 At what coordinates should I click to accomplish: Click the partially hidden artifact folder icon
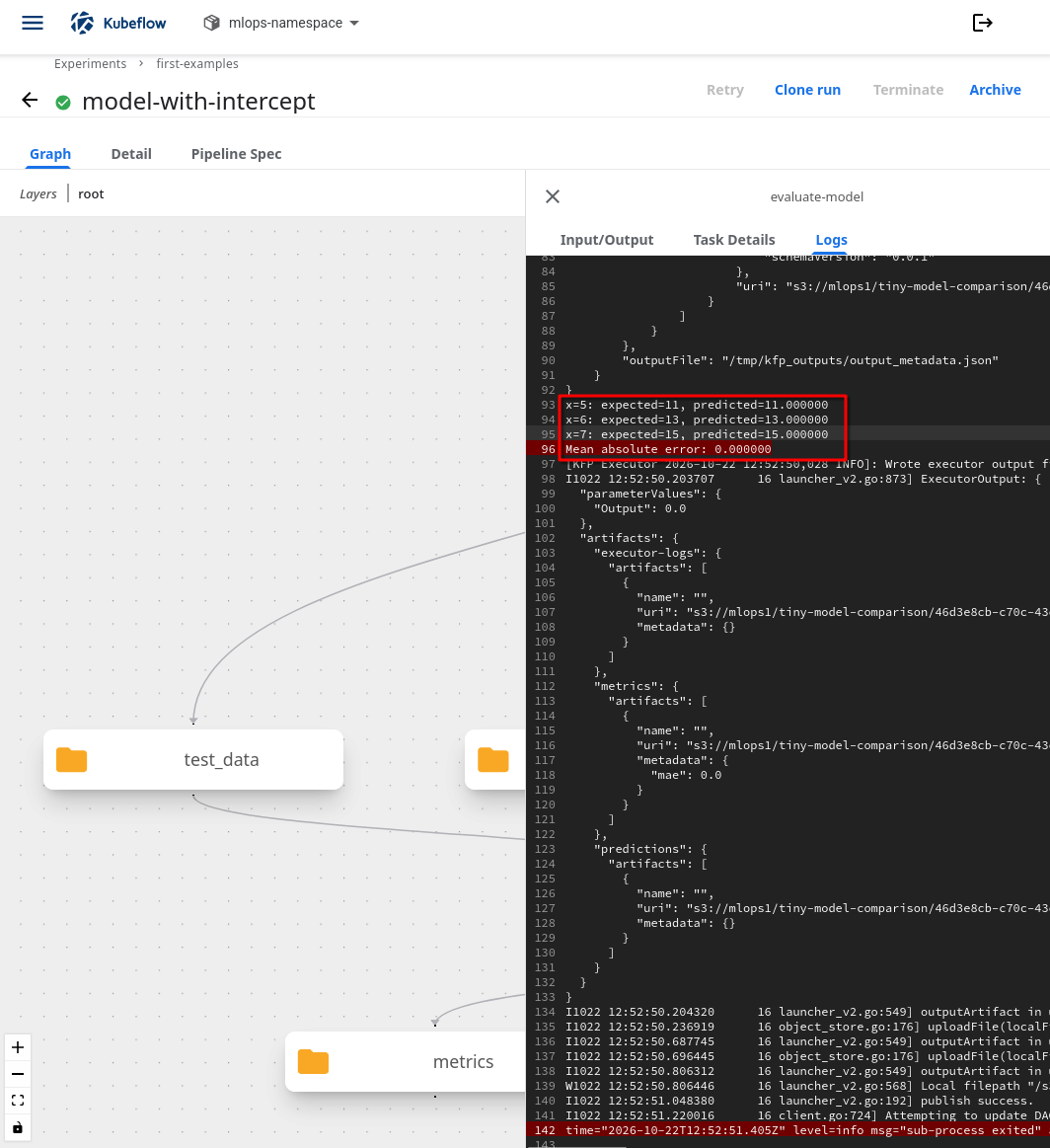493,760
